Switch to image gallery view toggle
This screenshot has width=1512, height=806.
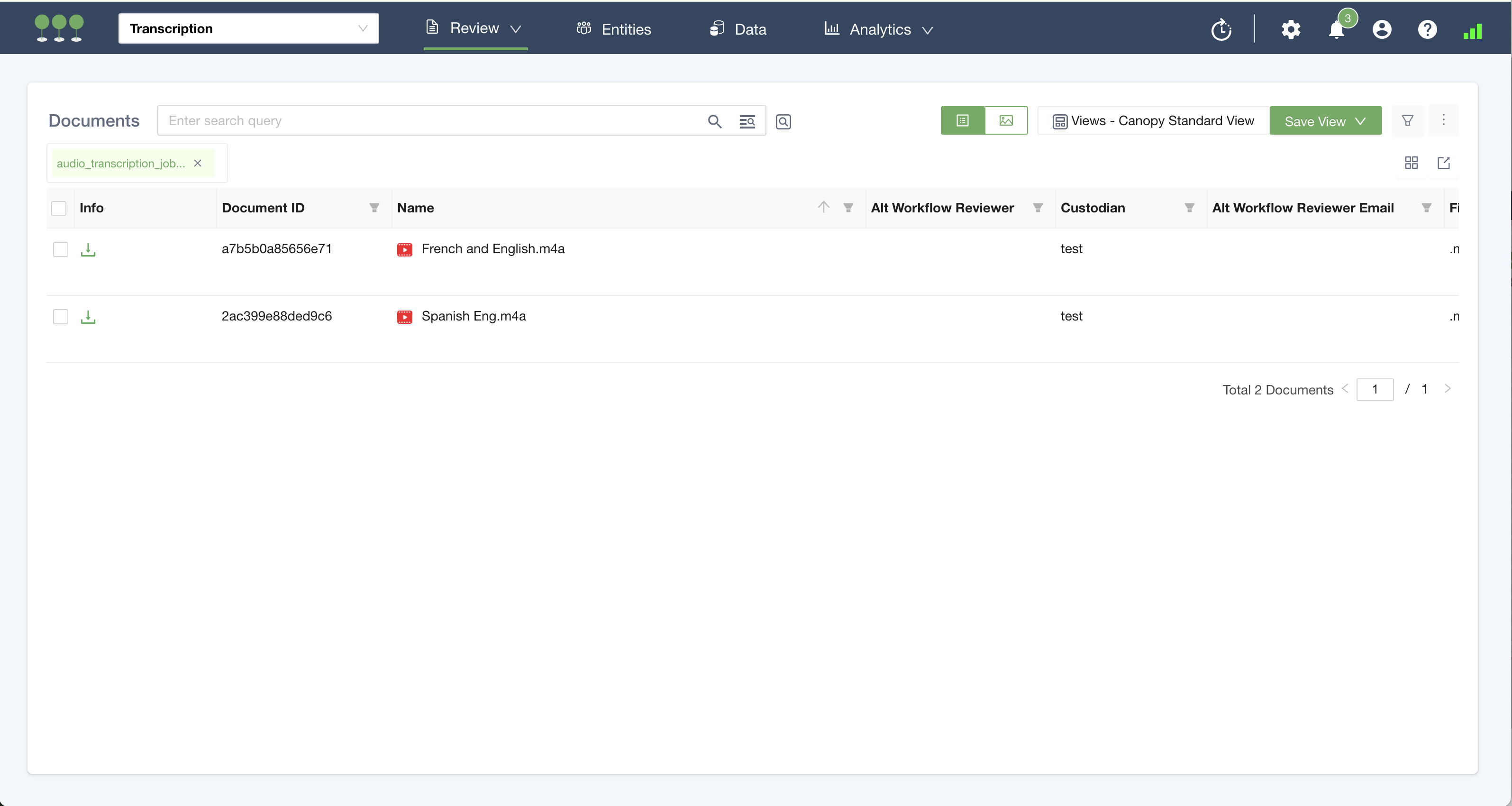tap(1006, 120)
